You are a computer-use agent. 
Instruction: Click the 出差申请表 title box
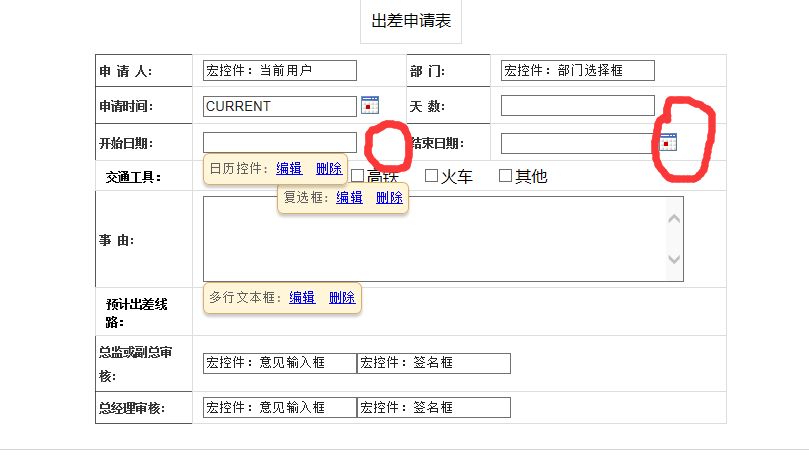[411, 21]
